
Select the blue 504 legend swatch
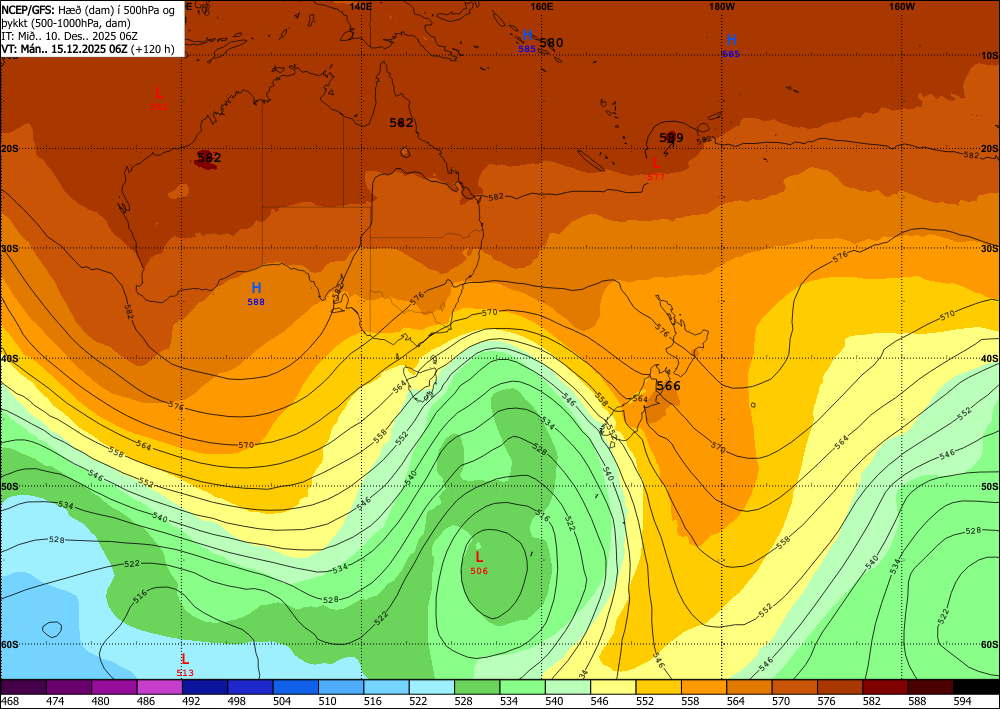[x=295, y=687]
